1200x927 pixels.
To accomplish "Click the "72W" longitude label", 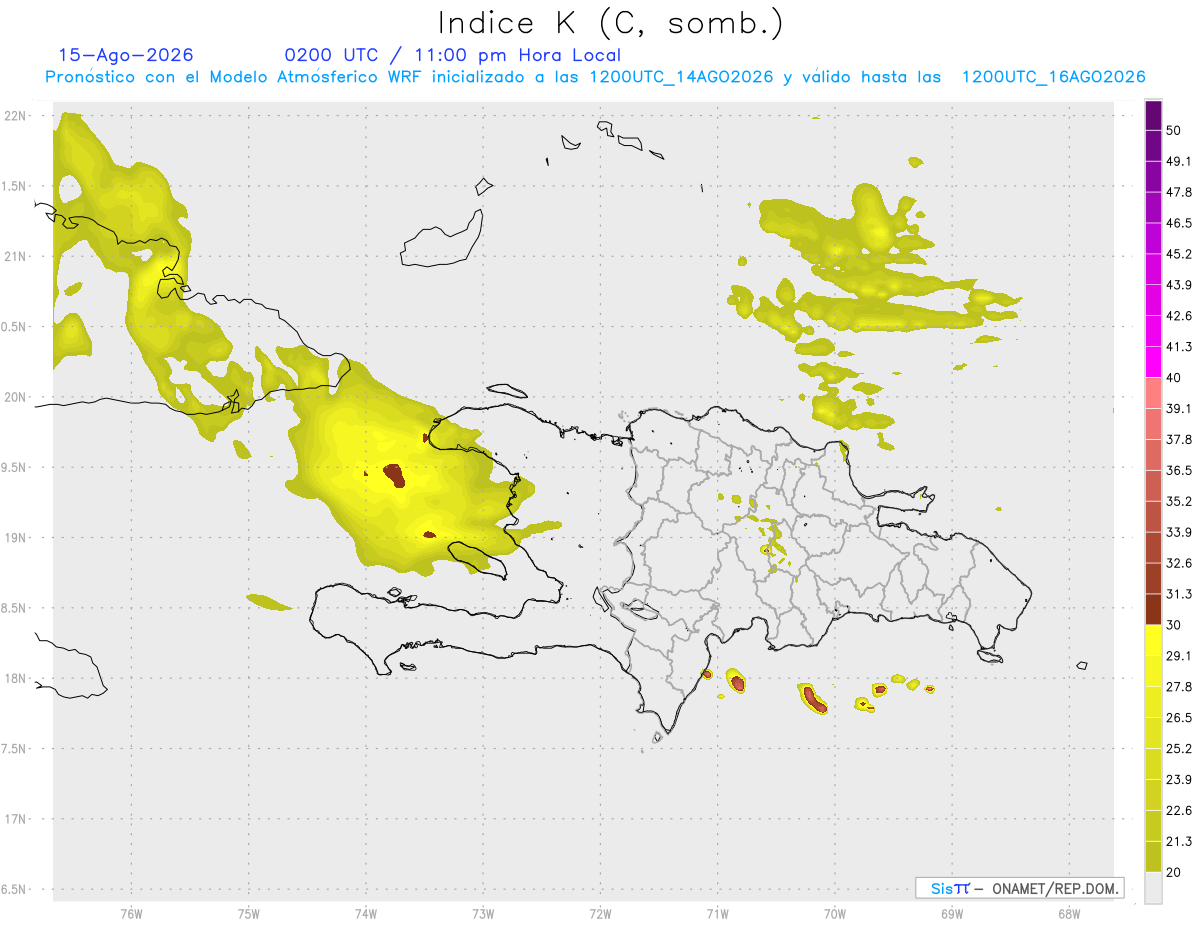I will (x=600, y=913).
